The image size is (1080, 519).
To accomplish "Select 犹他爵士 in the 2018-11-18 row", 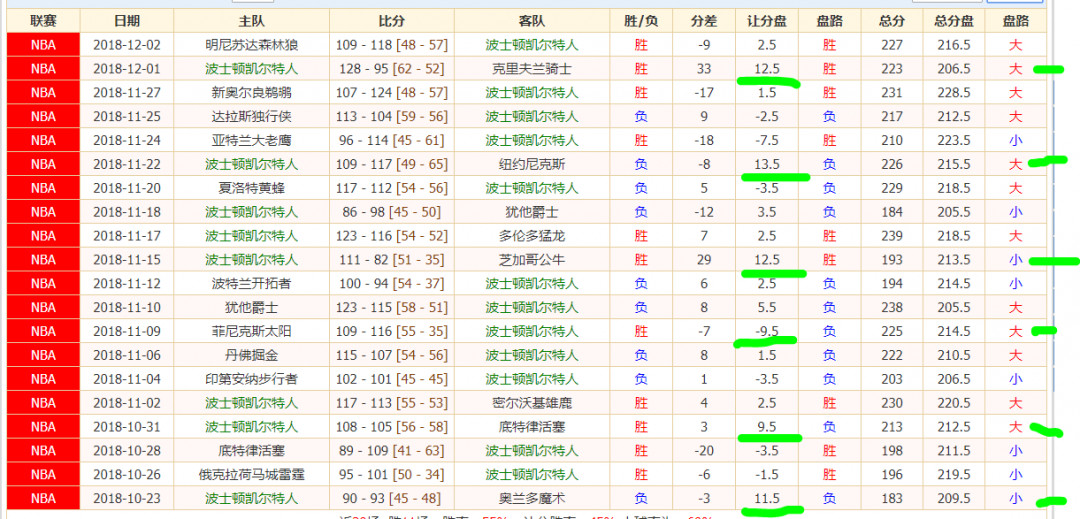I will [x=532, y=212].
